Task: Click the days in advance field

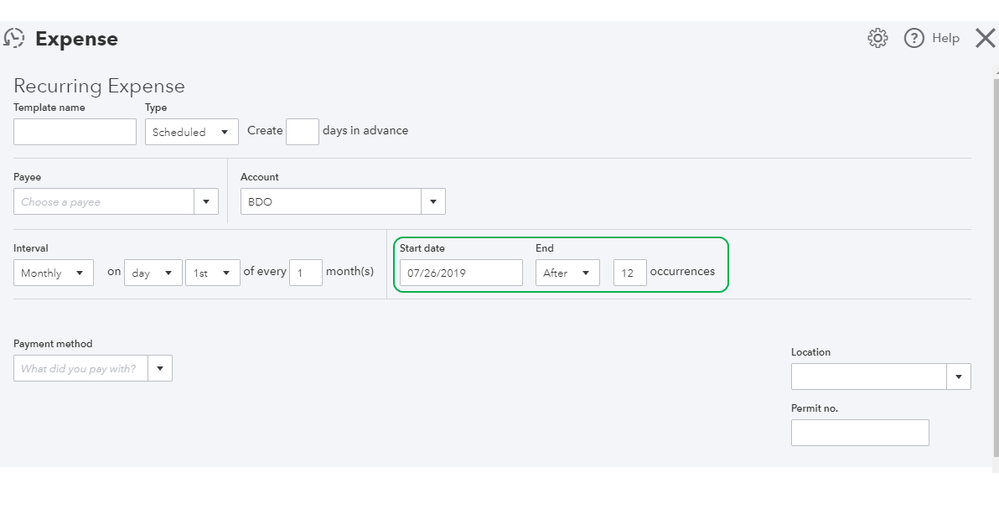Action: coord(302,132)
